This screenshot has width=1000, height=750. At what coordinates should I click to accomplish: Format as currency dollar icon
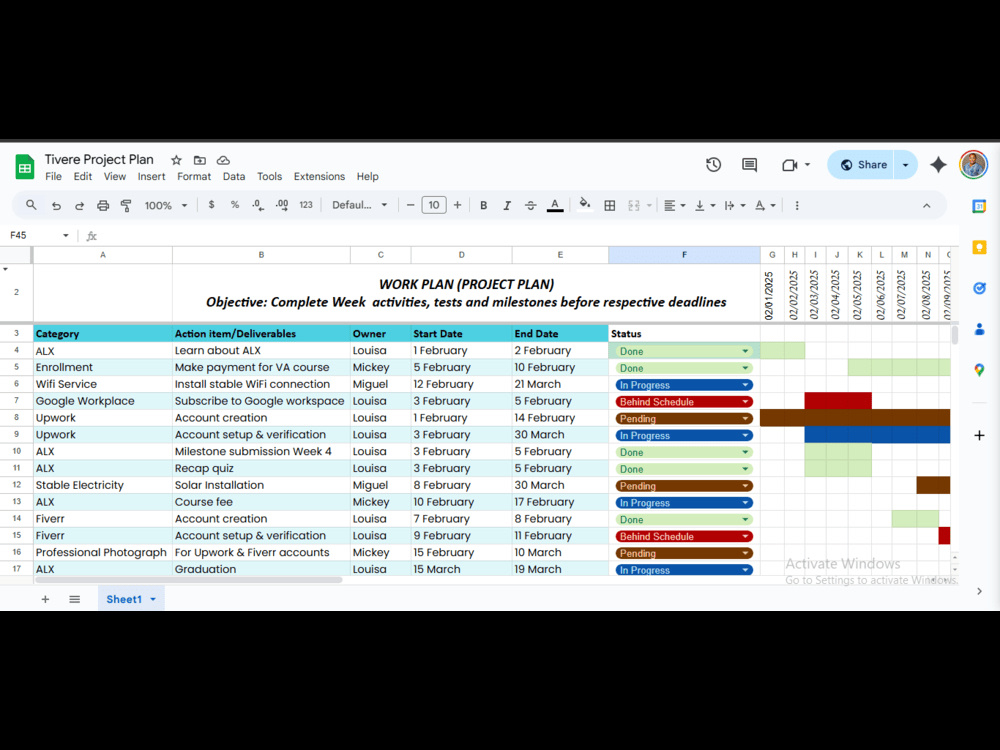(x=211, y=205)
